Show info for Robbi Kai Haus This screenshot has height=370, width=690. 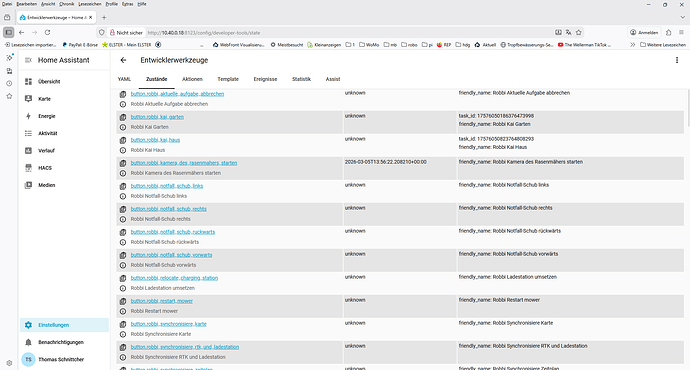click(123, 150)
